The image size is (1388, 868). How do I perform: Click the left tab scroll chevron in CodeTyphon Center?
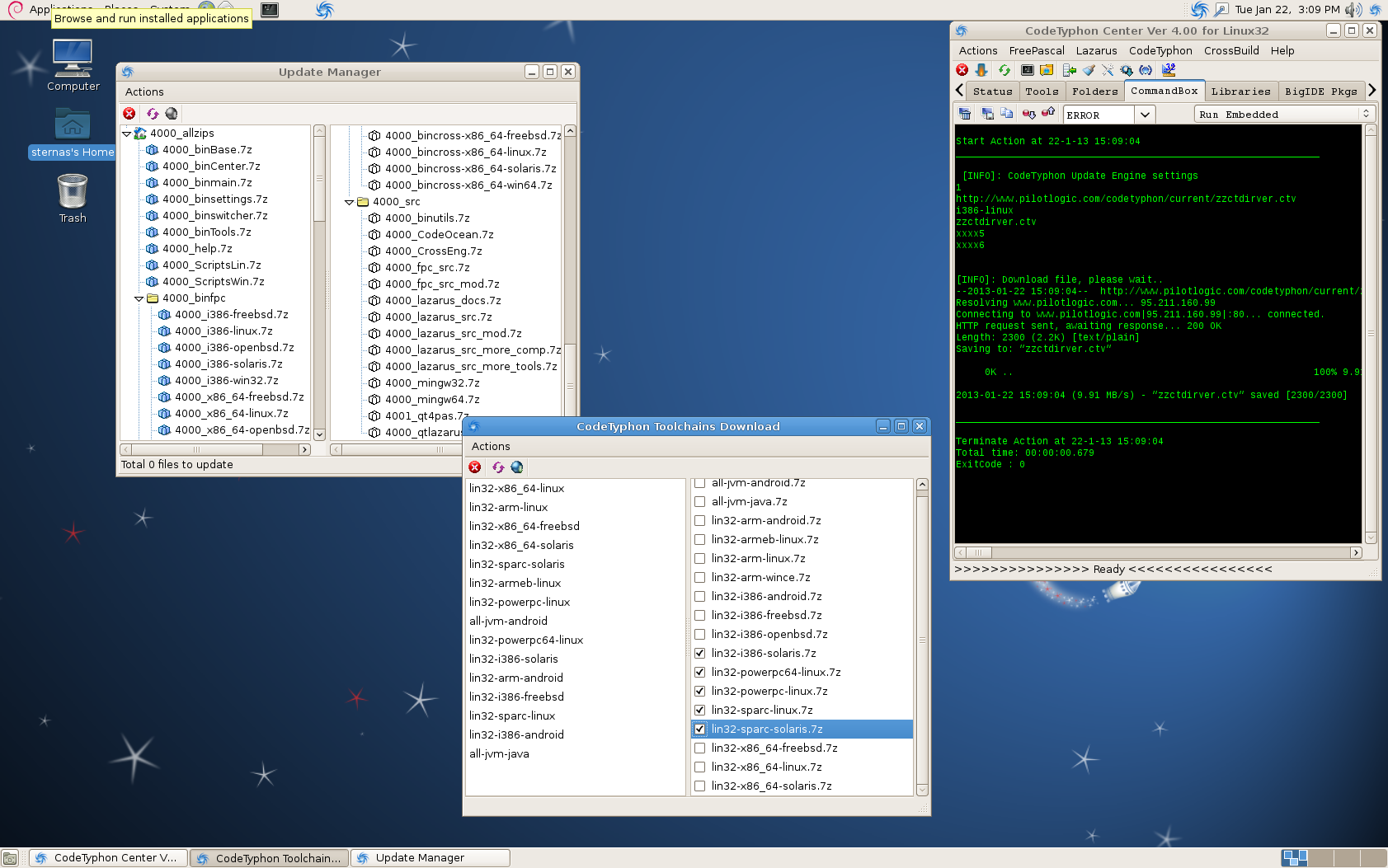[x=959, y=90]
